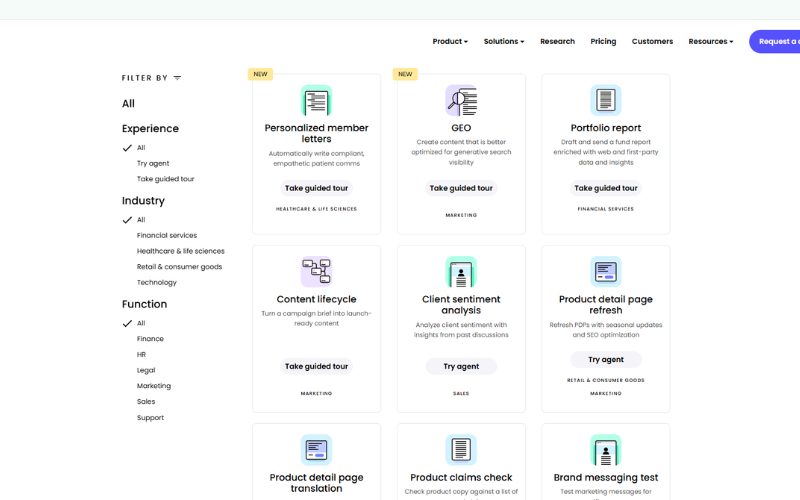
Task: Go to the Research page
Action: tap(557, 41)
